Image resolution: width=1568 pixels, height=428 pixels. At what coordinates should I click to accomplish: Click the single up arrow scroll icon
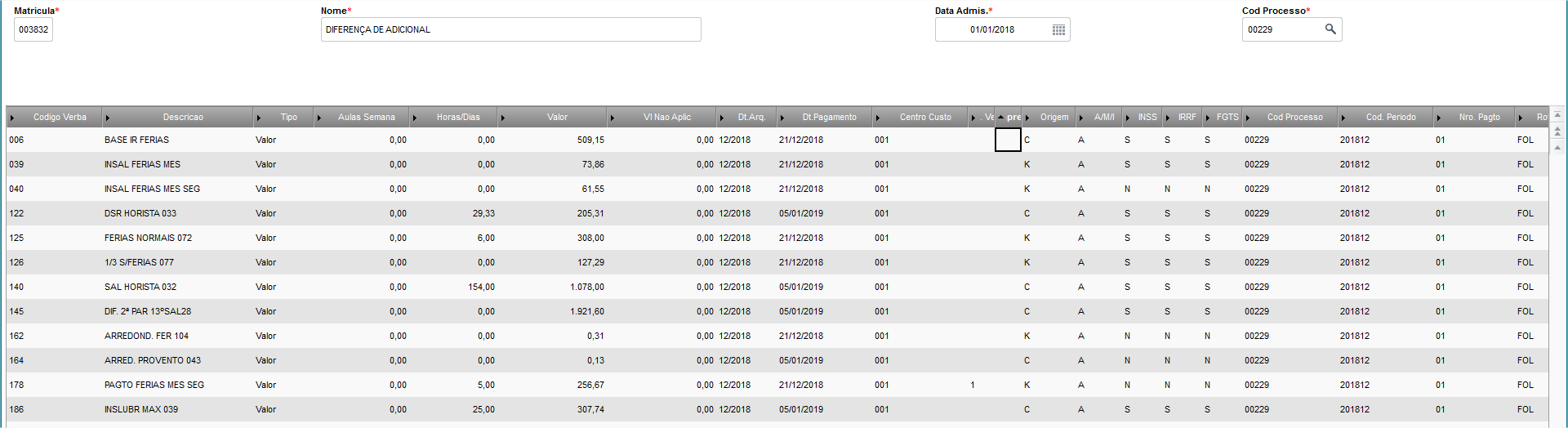(1557, 148)
